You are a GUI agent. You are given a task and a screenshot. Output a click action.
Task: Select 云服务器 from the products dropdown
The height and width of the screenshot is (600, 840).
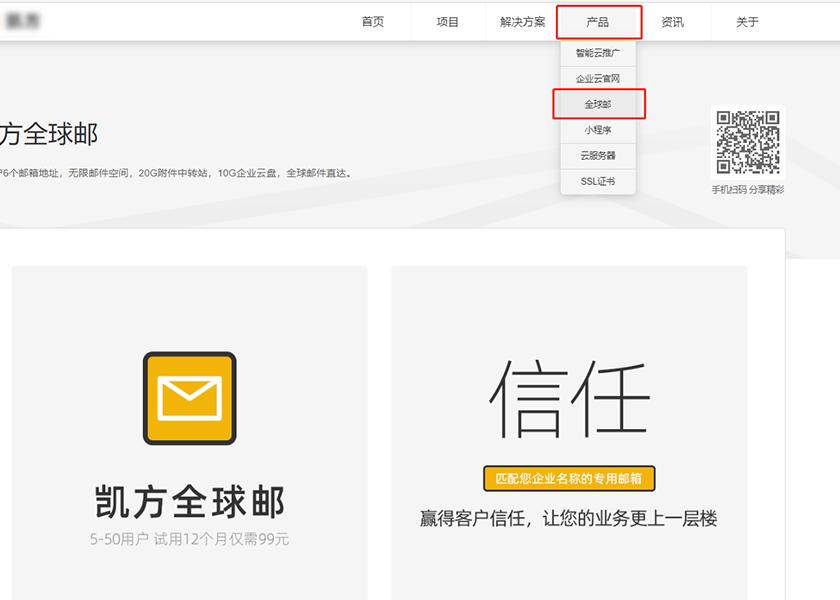[597, 155]
